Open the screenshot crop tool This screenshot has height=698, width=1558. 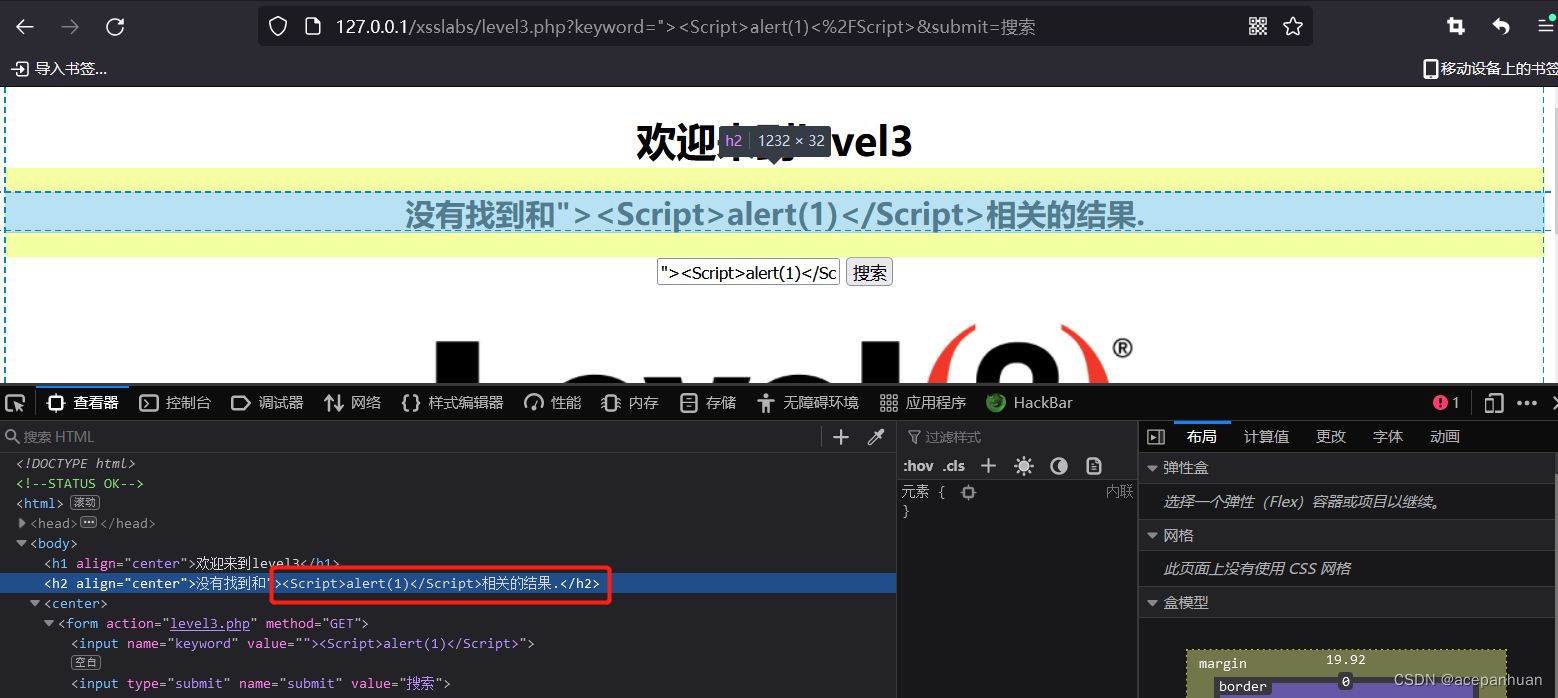(x=1456, y=27)
